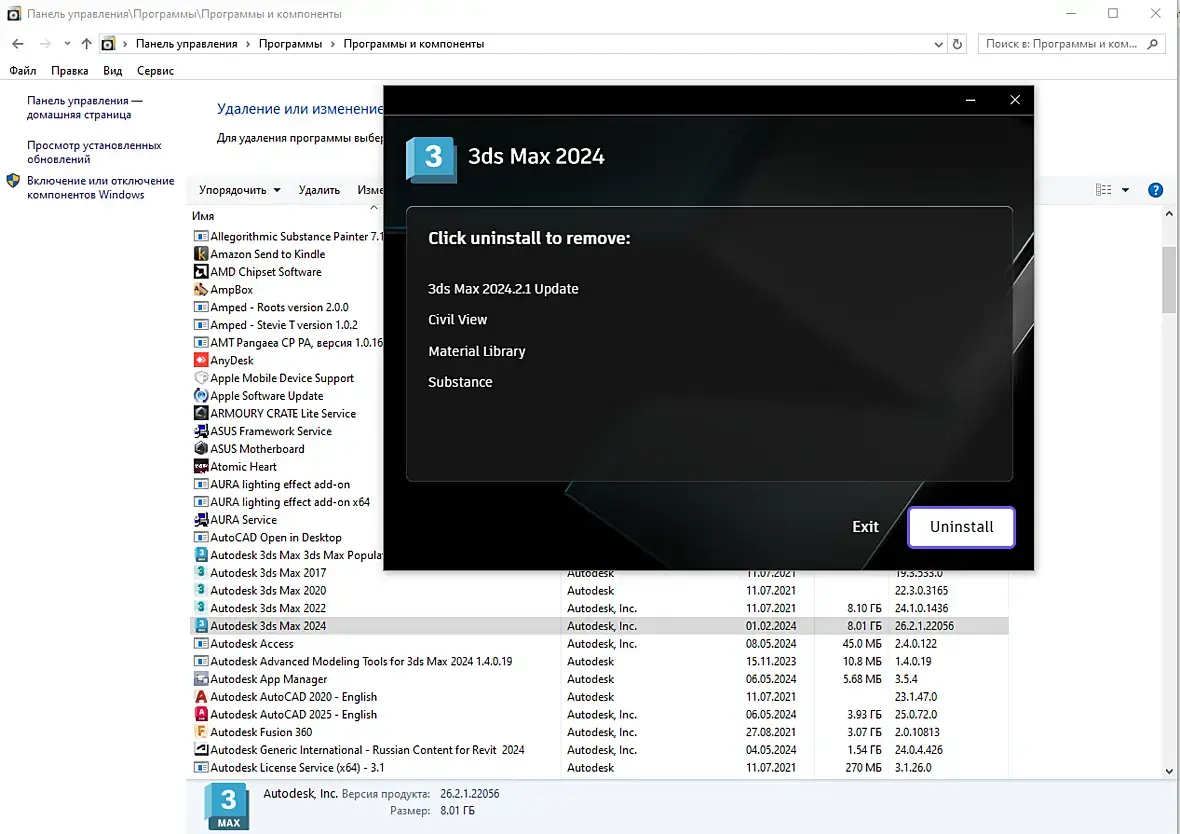
Task: Select Autodesk AutoCAD 2020 - English icon
Action: point(201,697)
